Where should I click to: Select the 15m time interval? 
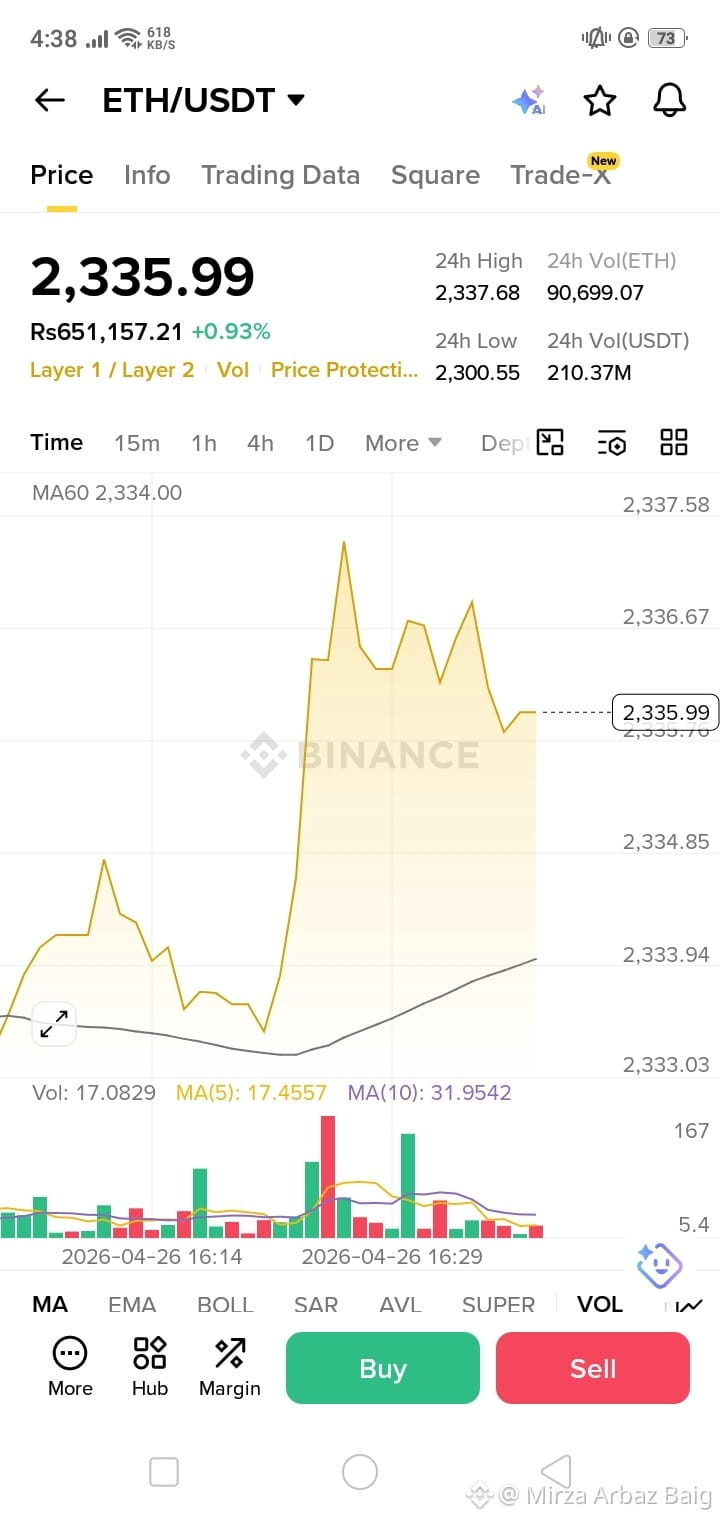(x=137, y=443)
